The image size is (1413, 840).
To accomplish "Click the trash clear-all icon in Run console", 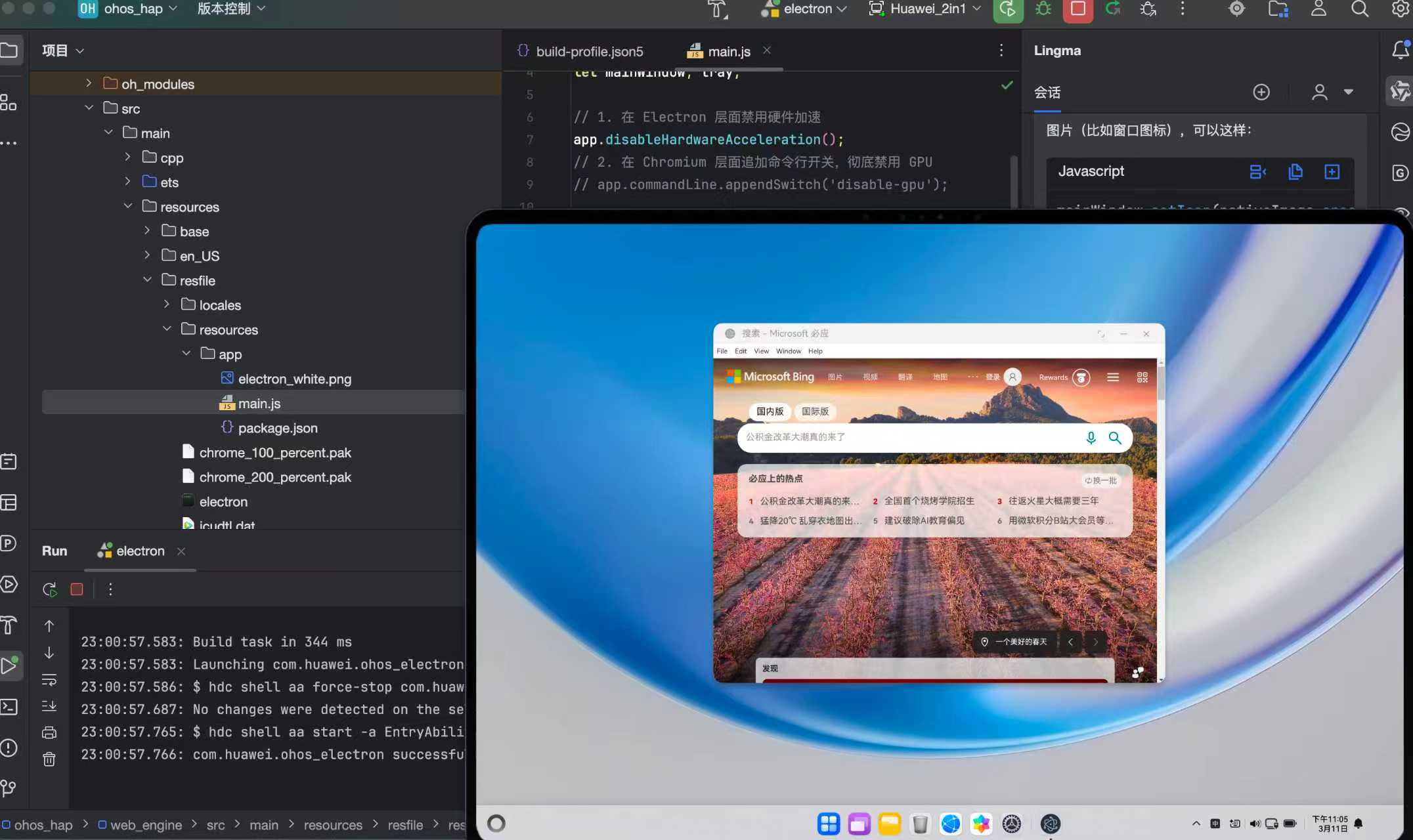I will (x=49, y=759).
